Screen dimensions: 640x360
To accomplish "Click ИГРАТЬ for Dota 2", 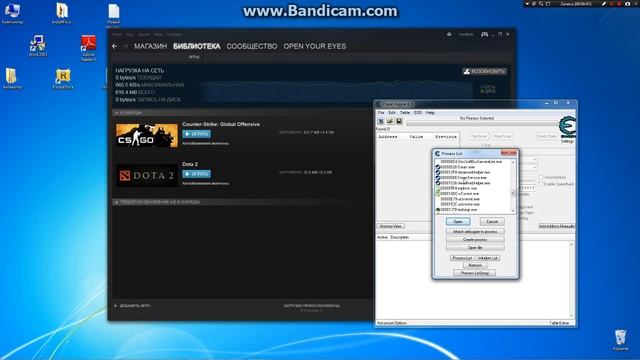I will pyautogui.click(x=196, y=174).
